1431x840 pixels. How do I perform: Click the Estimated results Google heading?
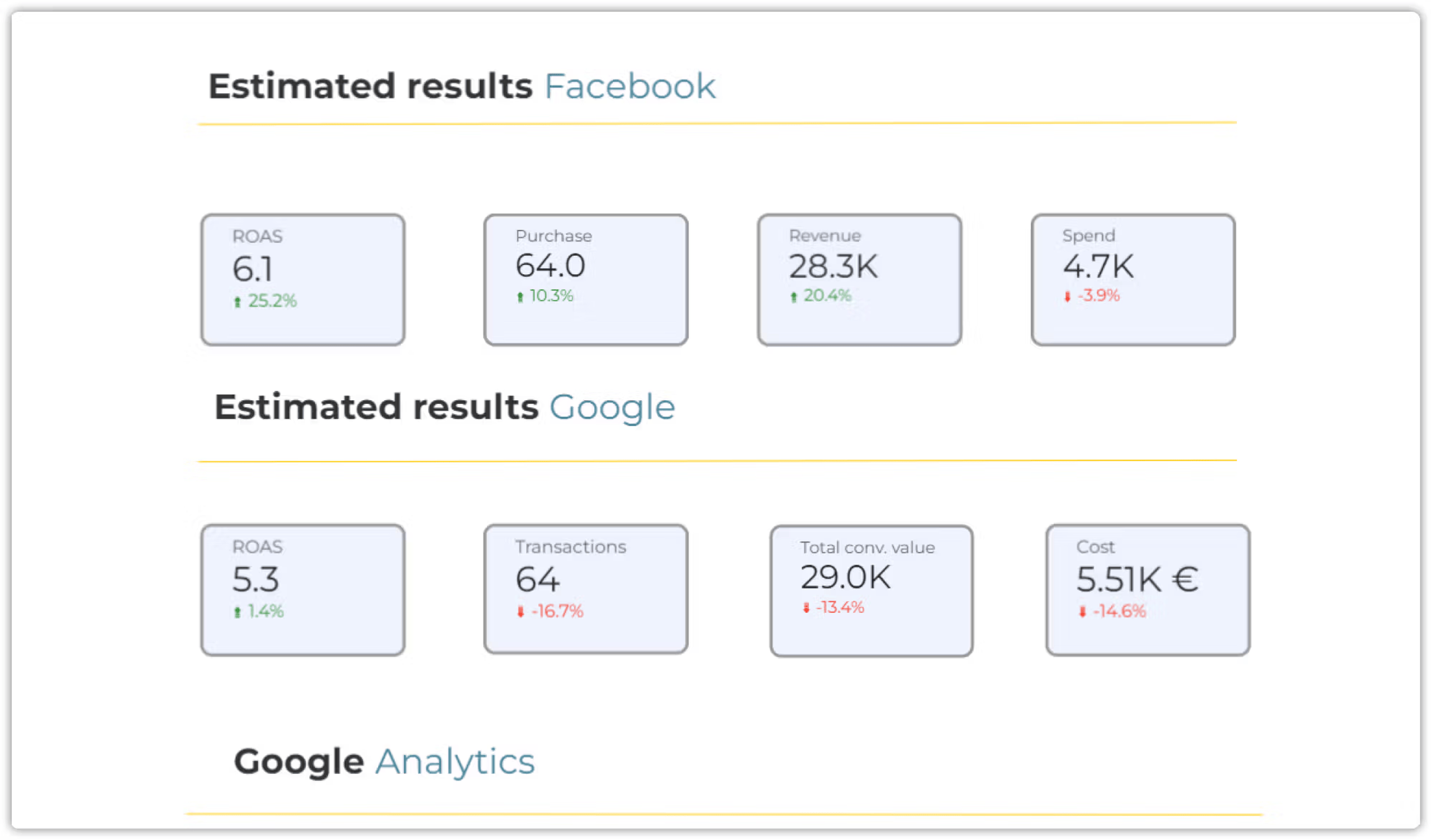[444, 407]
